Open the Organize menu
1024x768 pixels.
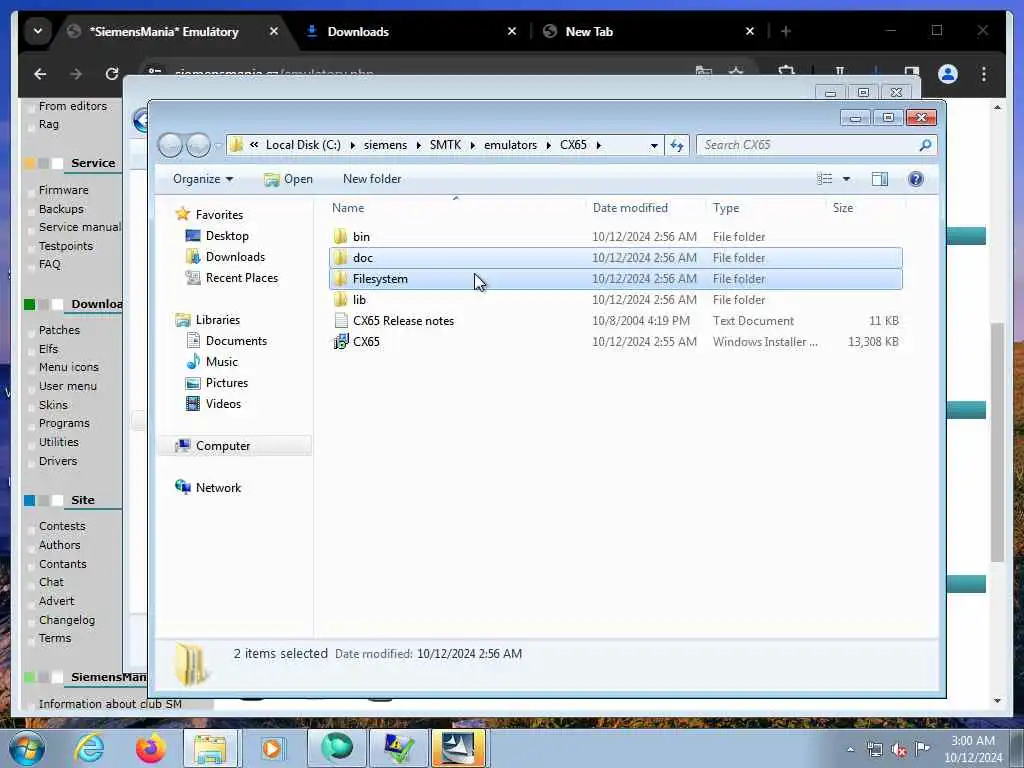202,179
